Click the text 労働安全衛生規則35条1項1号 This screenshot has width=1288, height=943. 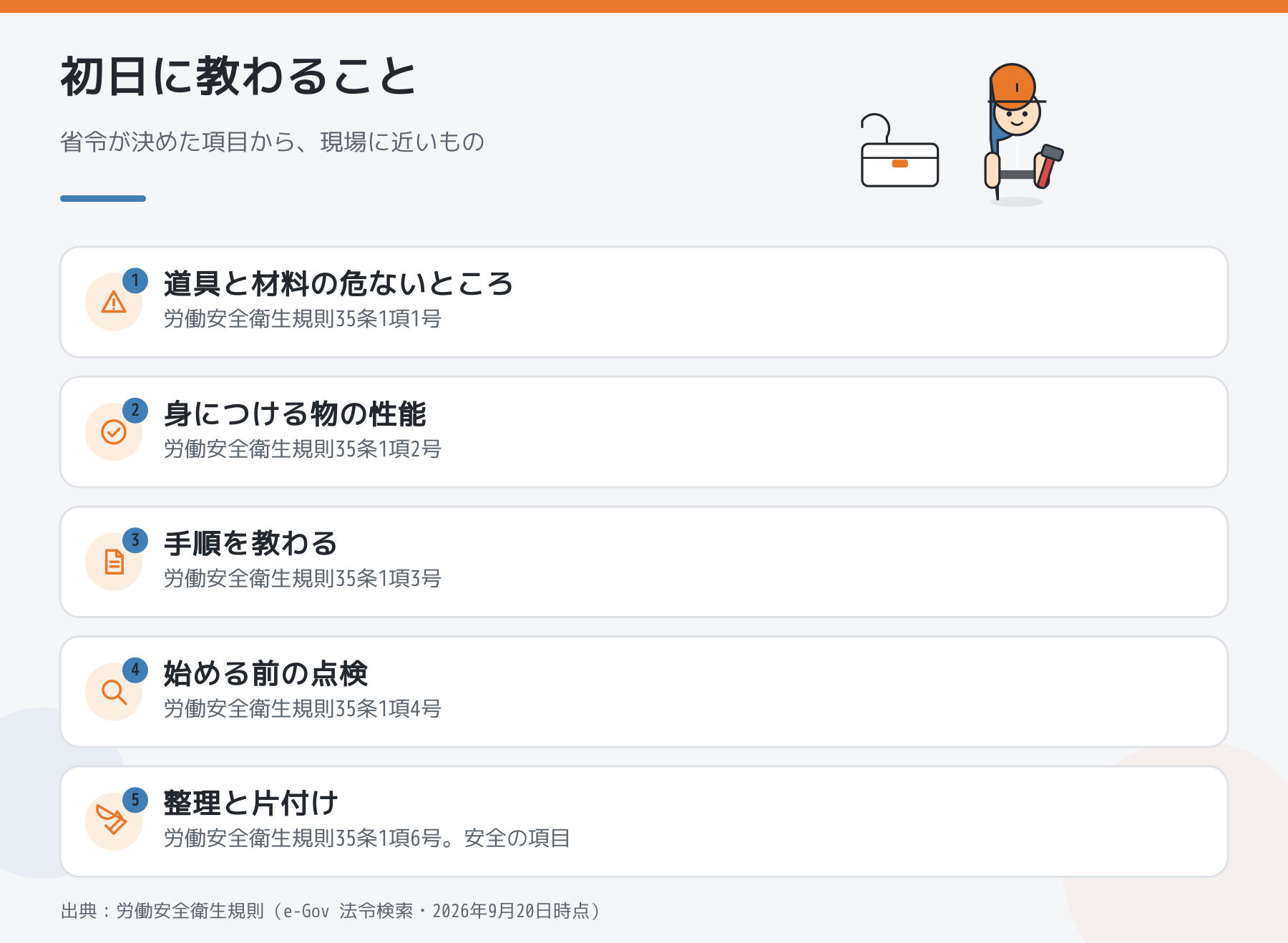[x=303, y=319]
